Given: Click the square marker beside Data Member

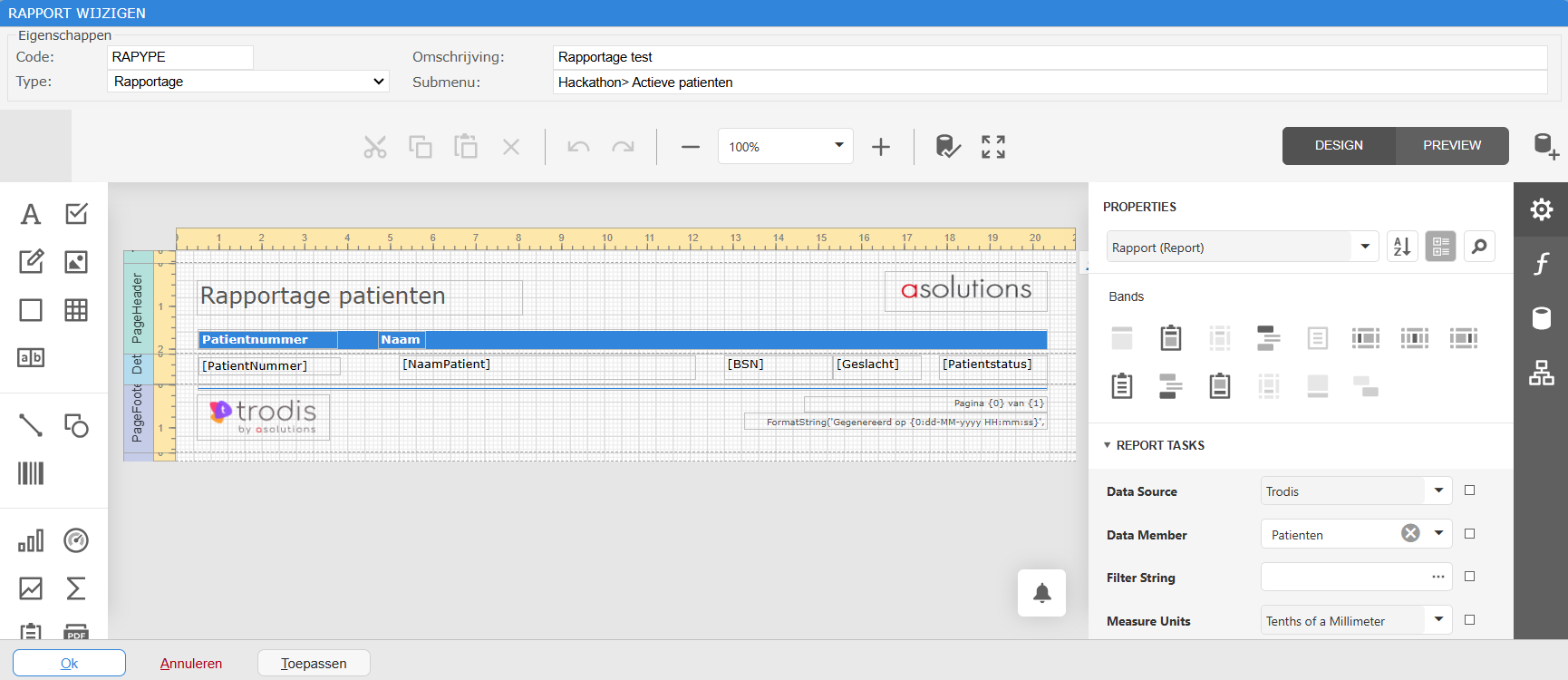Looking at the screenshot, I should pos(1470,534).
